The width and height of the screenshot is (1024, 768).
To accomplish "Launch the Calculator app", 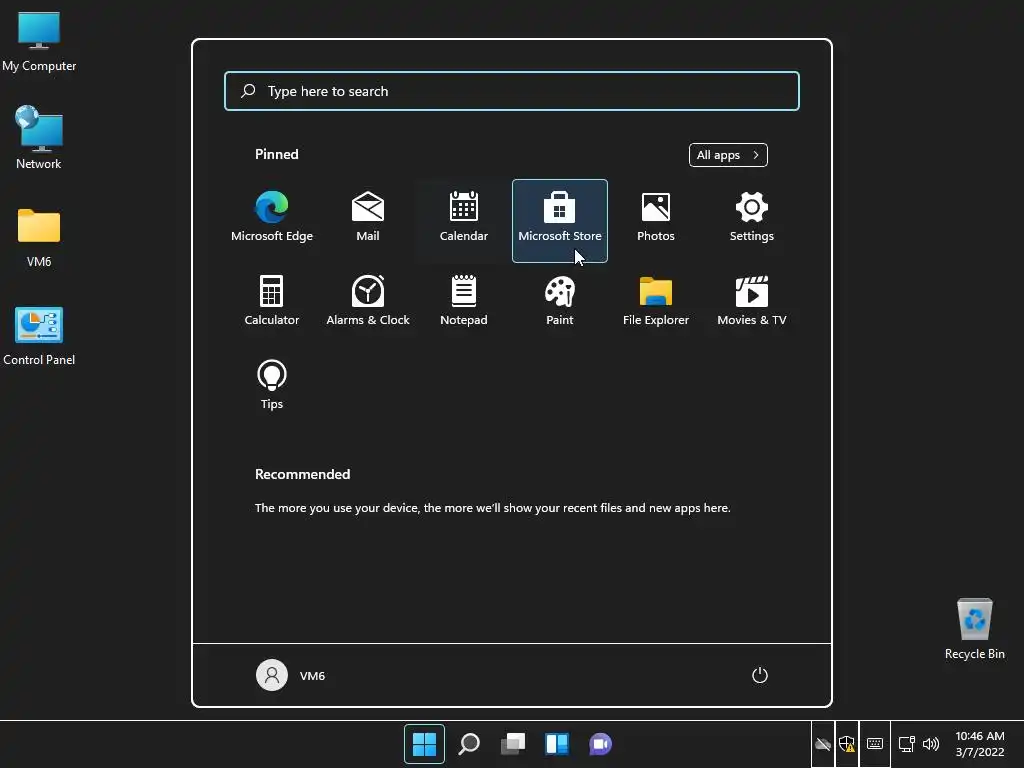I will pyautogui.click(x=272, y=302).
